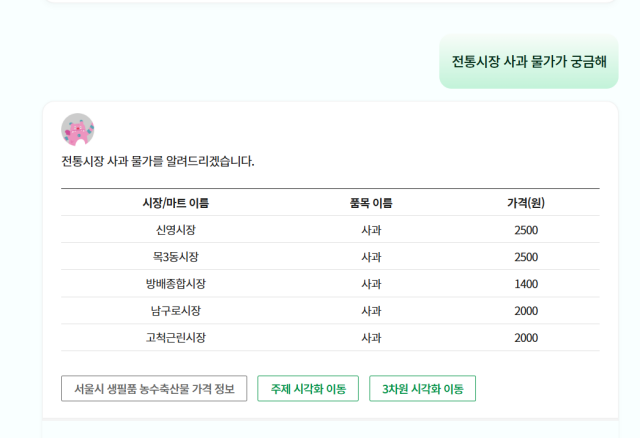Click the 2500 price for 목3동시장

point(526,257)
